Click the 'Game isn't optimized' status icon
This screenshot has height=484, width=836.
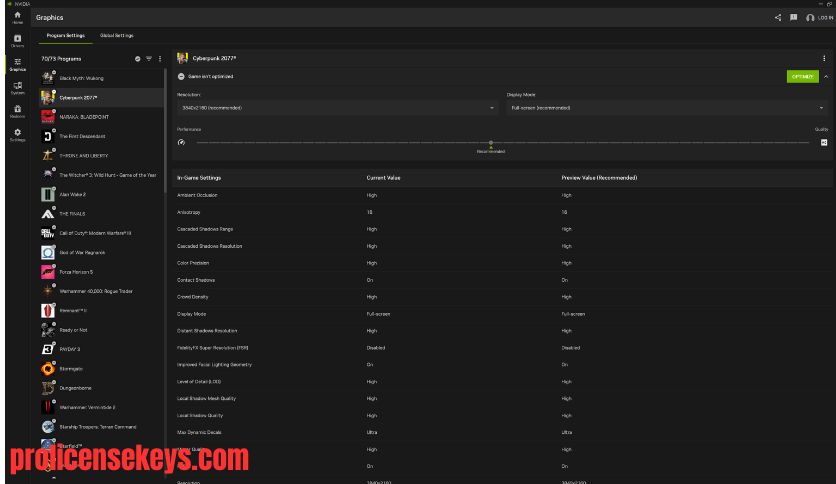181,77
